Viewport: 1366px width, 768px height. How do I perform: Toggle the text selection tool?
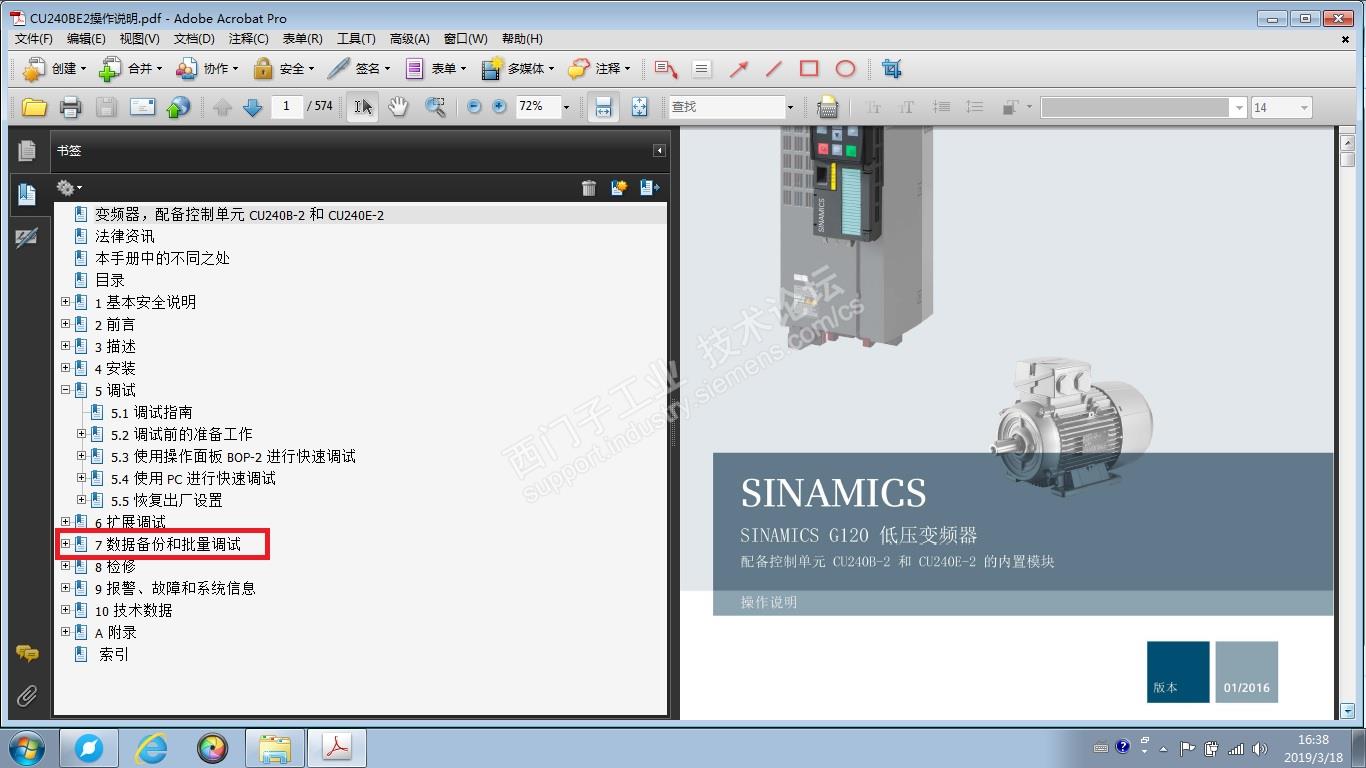tap(363, 107)
